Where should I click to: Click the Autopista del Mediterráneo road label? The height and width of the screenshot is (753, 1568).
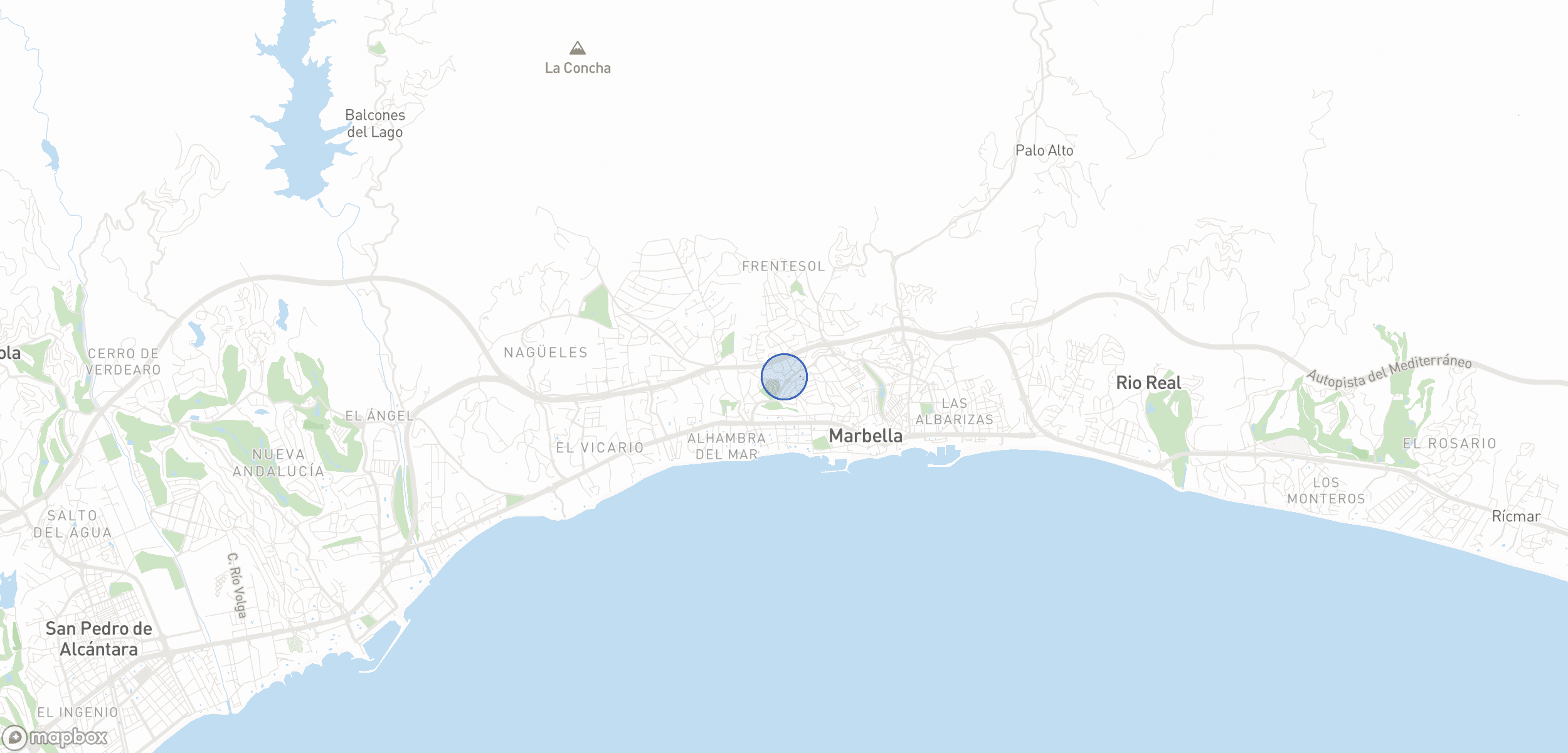[1389, 371]
